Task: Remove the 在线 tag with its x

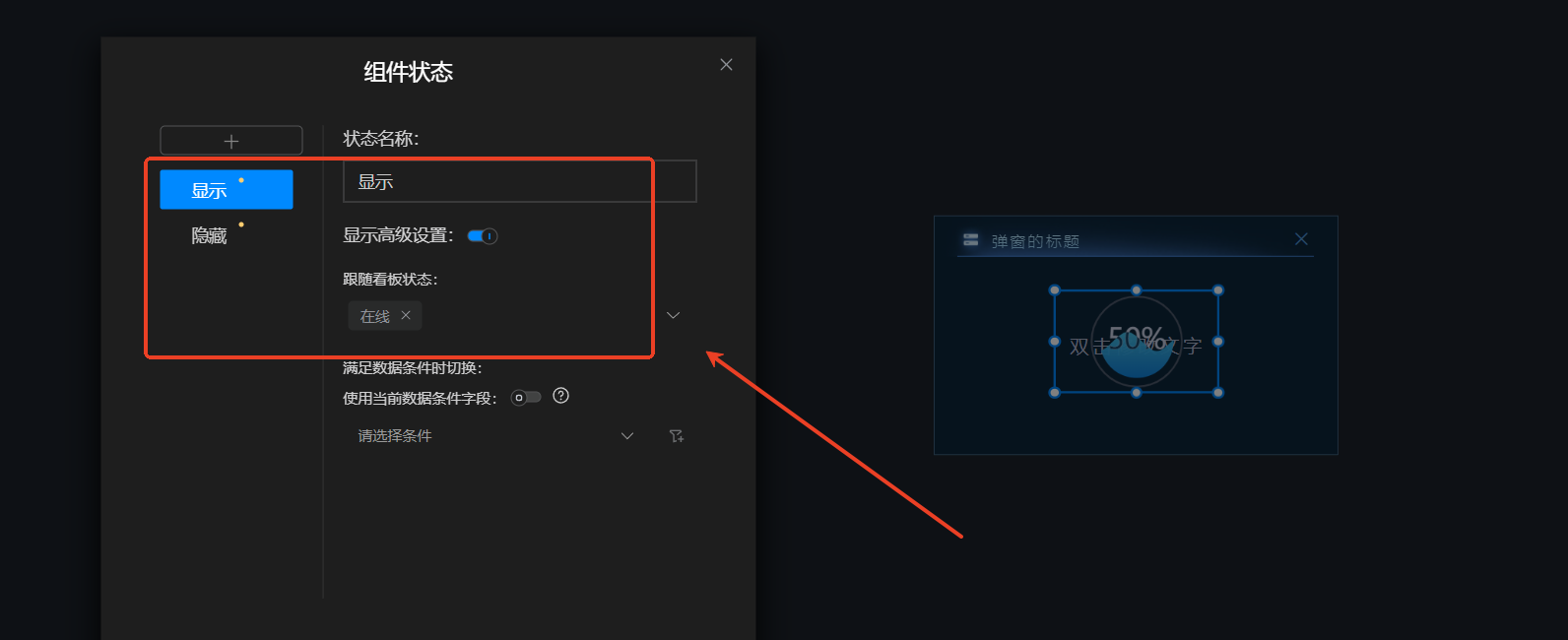Action: pyautogui.click(x=406, y=315)
